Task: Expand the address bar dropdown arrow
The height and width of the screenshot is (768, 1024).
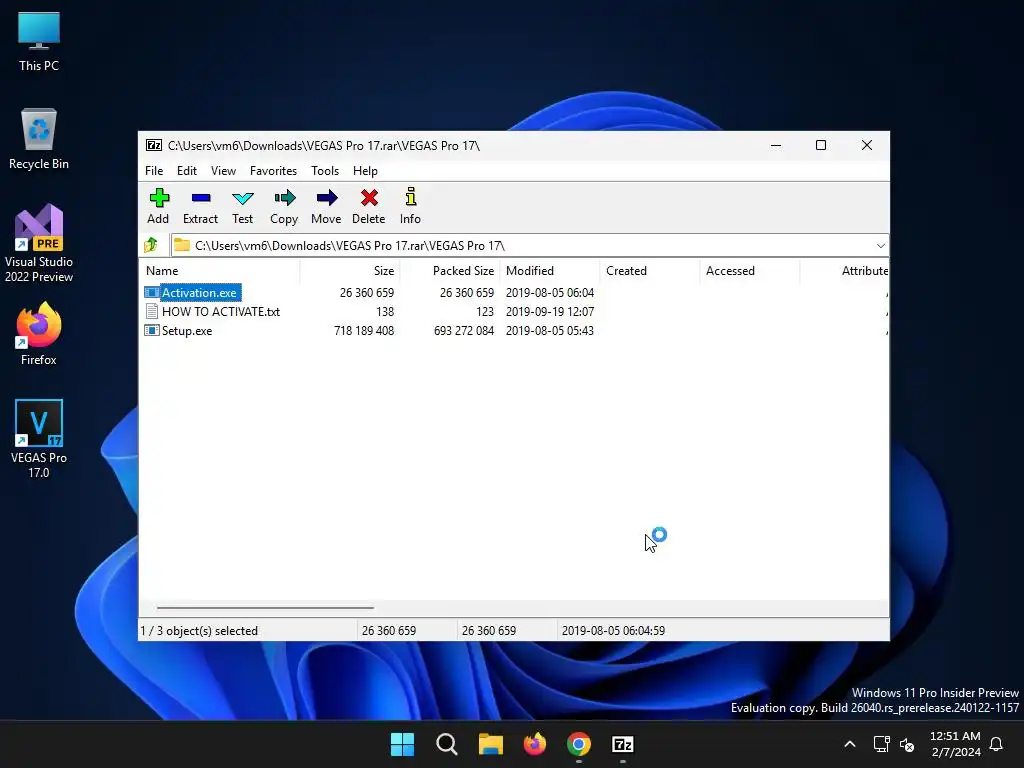Action: [x=880, y=246]
